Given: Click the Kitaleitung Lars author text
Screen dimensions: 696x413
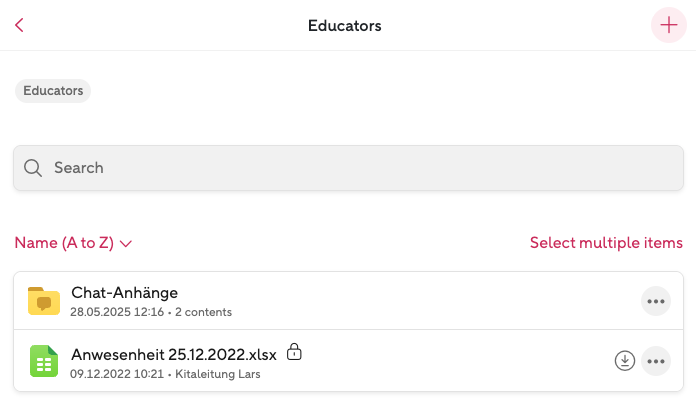Looking at the screenshot, I should 218,373.
